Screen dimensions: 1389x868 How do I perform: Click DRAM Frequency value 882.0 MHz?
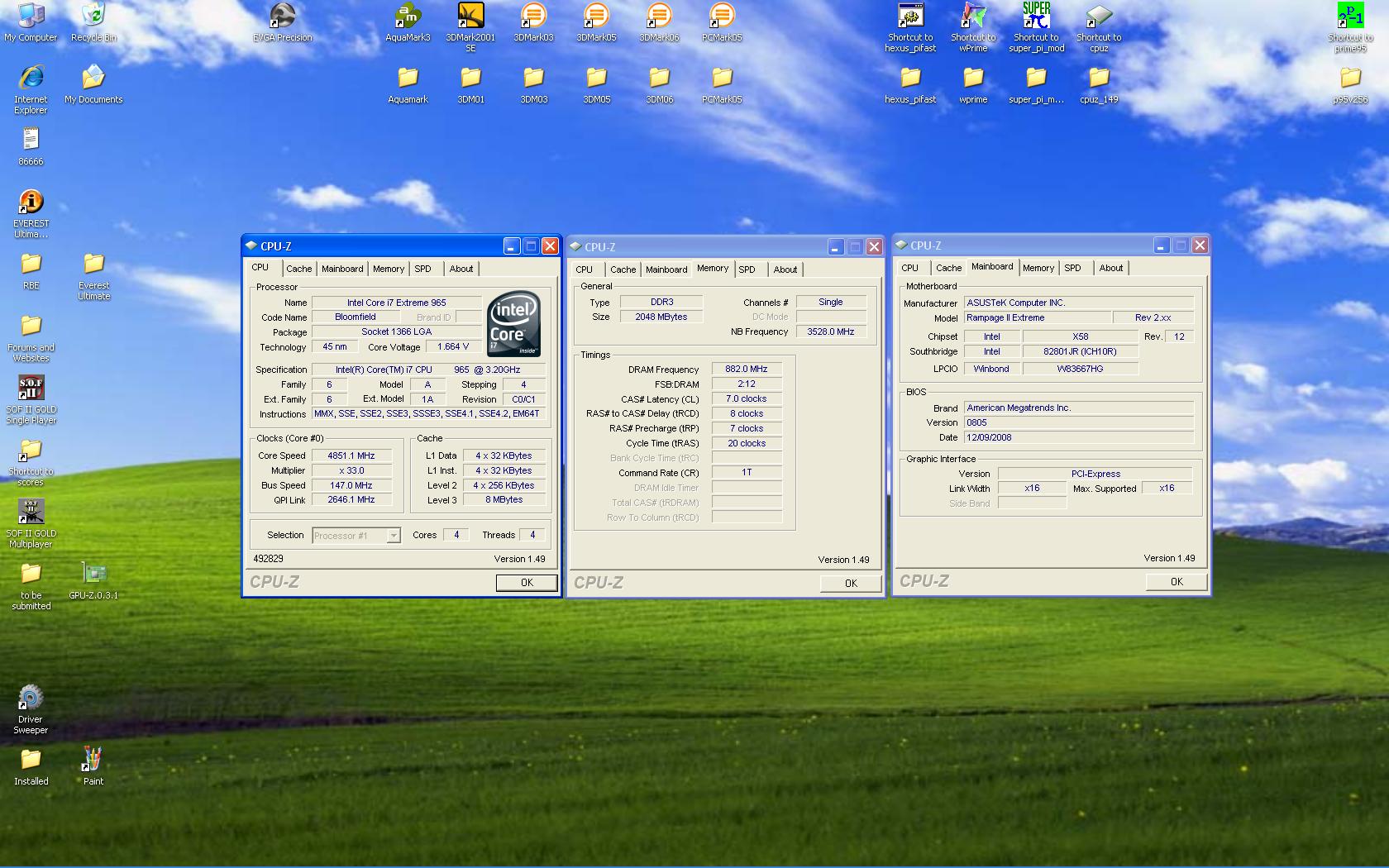click(747, 370)
